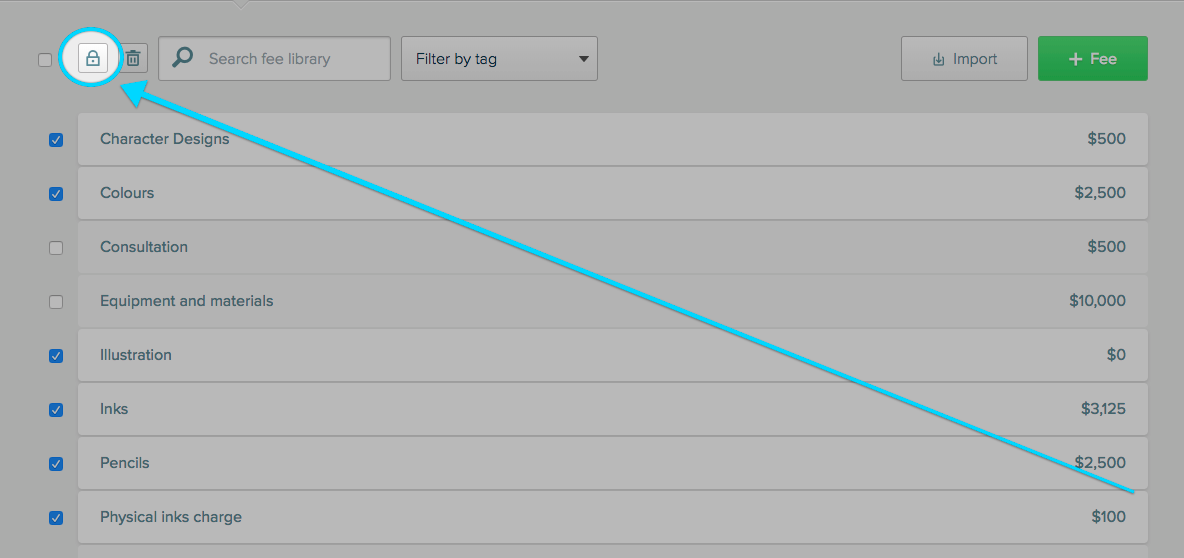
Task: Check the Equipment and materials checkbox
Action: pos(56,302)
